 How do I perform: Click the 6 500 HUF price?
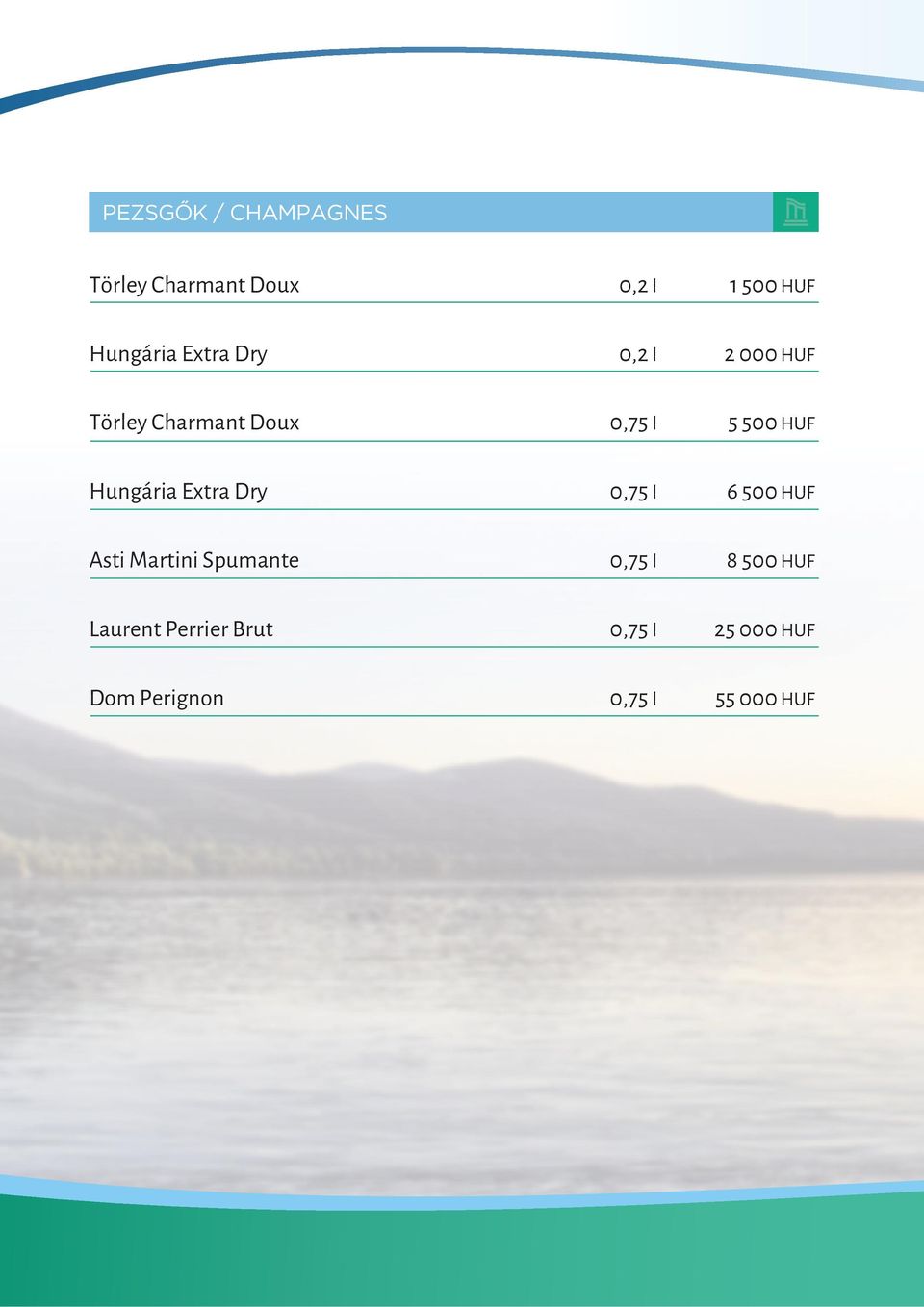[x=771, y=492]
